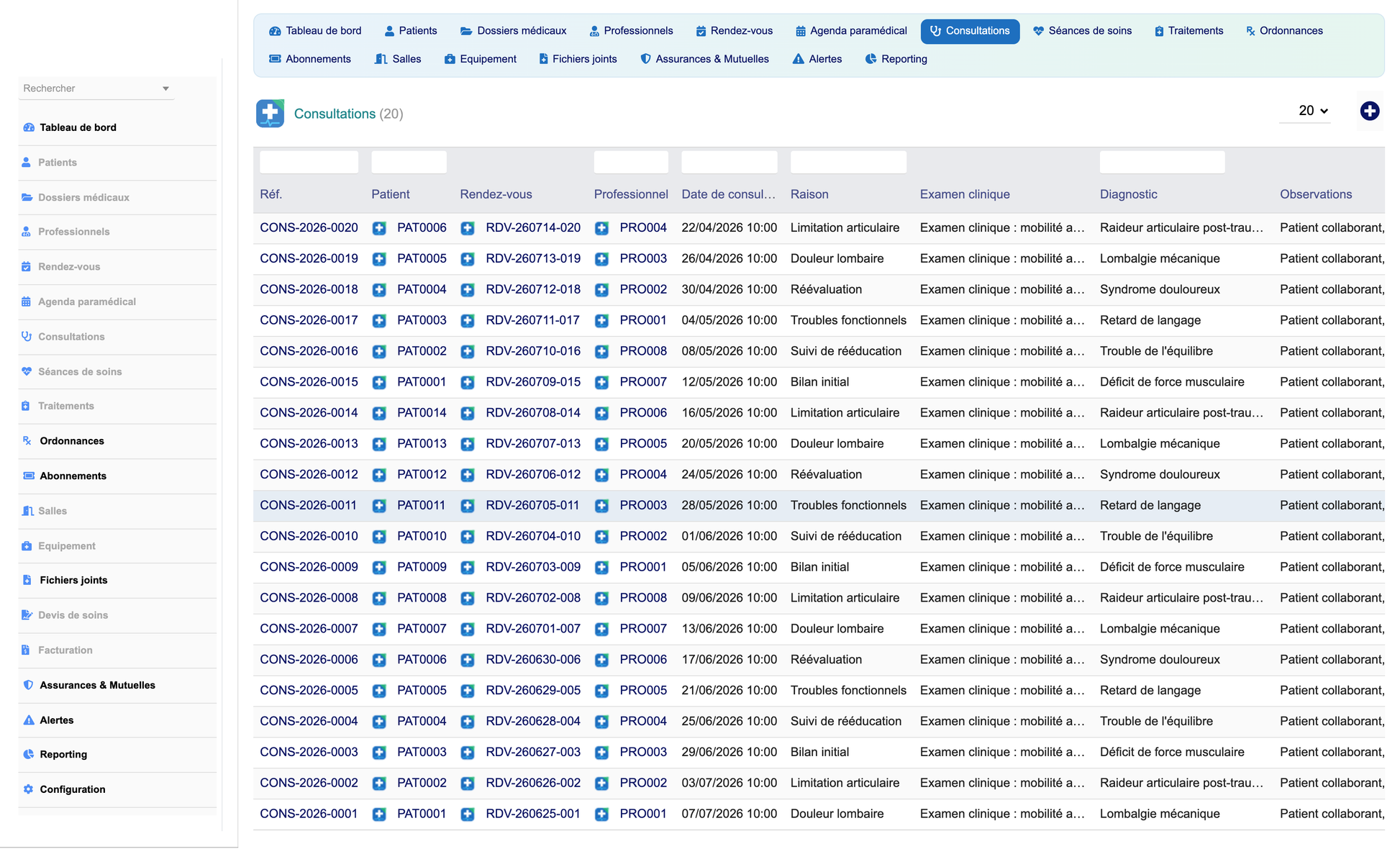Click the patient icon in row CONS-2026-0017

coord(379,321)
